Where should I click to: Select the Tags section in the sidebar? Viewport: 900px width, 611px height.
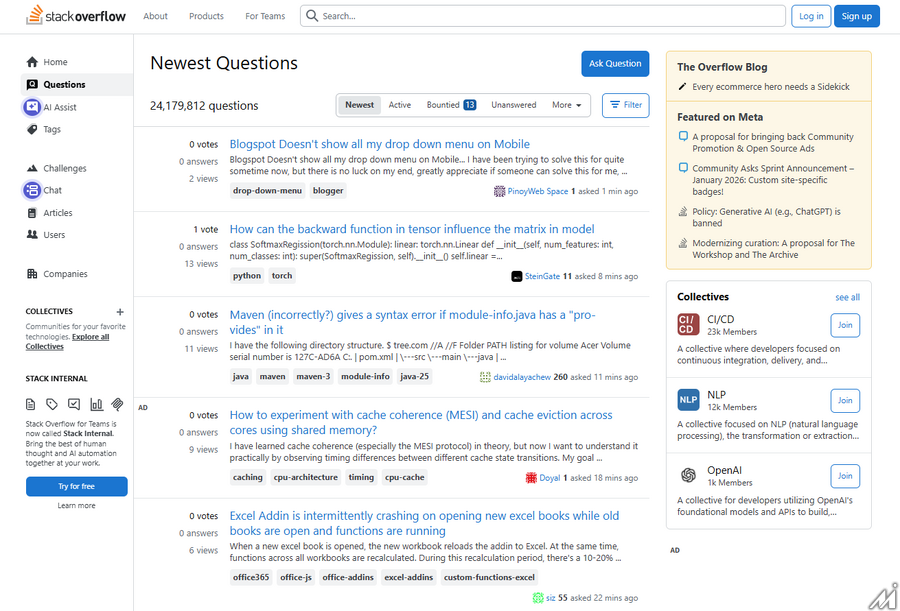(x=47, y=129)
